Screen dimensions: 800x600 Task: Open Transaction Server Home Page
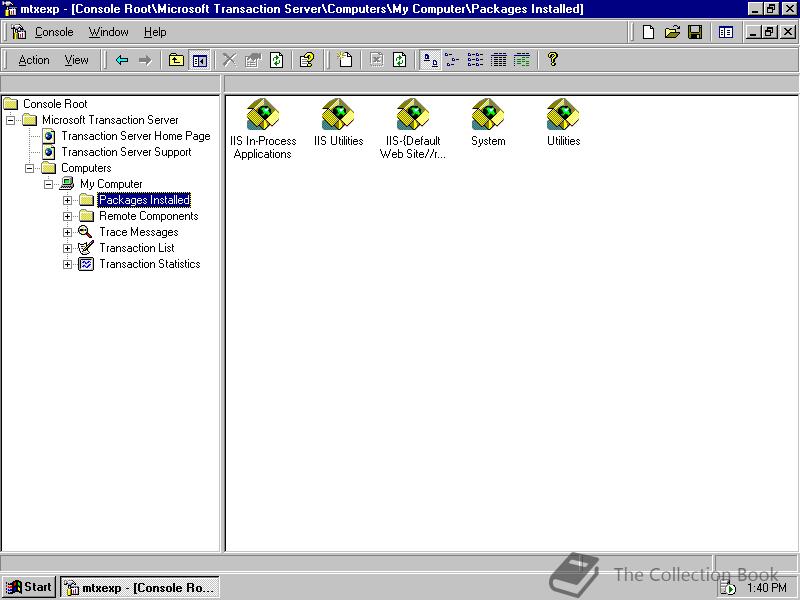[136, 136]
